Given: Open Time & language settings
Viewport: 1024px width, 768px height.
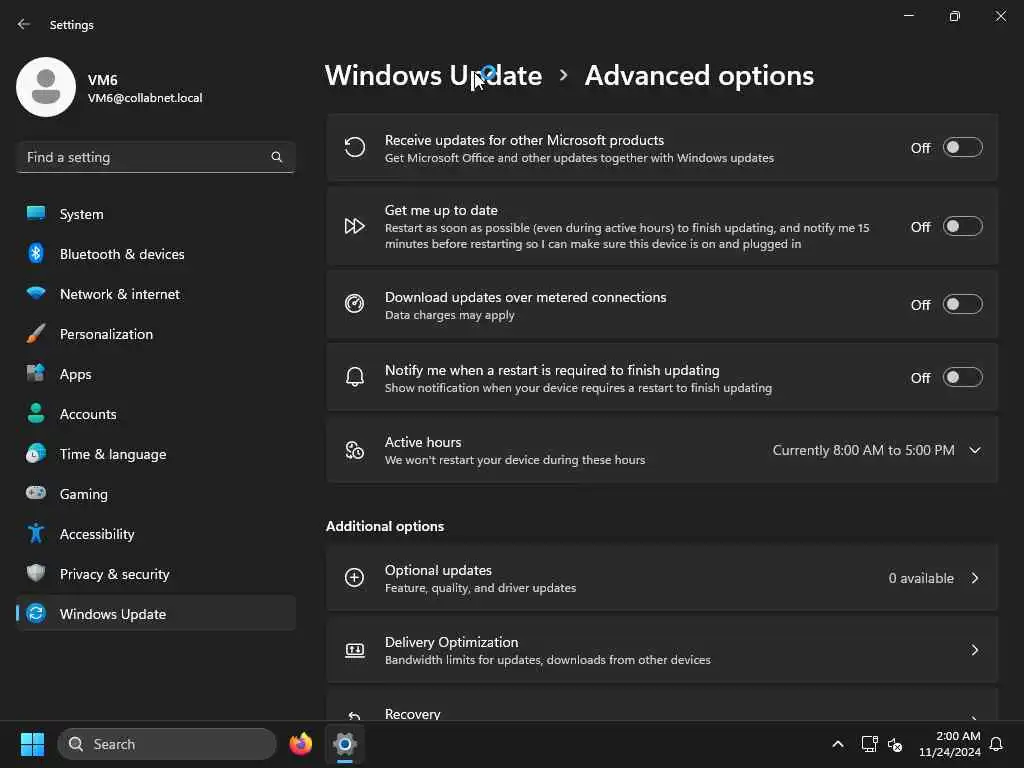Looking at the screenshot, I should click(155, 454).
